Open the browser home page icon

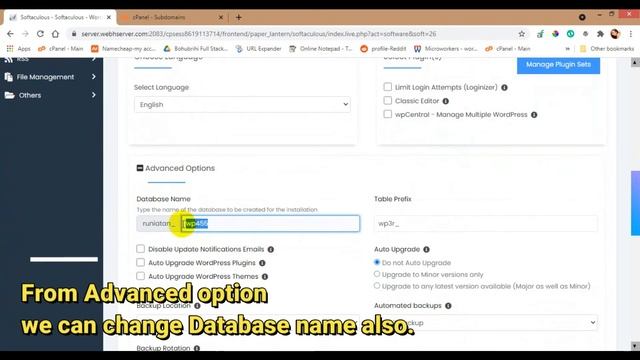click(55, 34)
